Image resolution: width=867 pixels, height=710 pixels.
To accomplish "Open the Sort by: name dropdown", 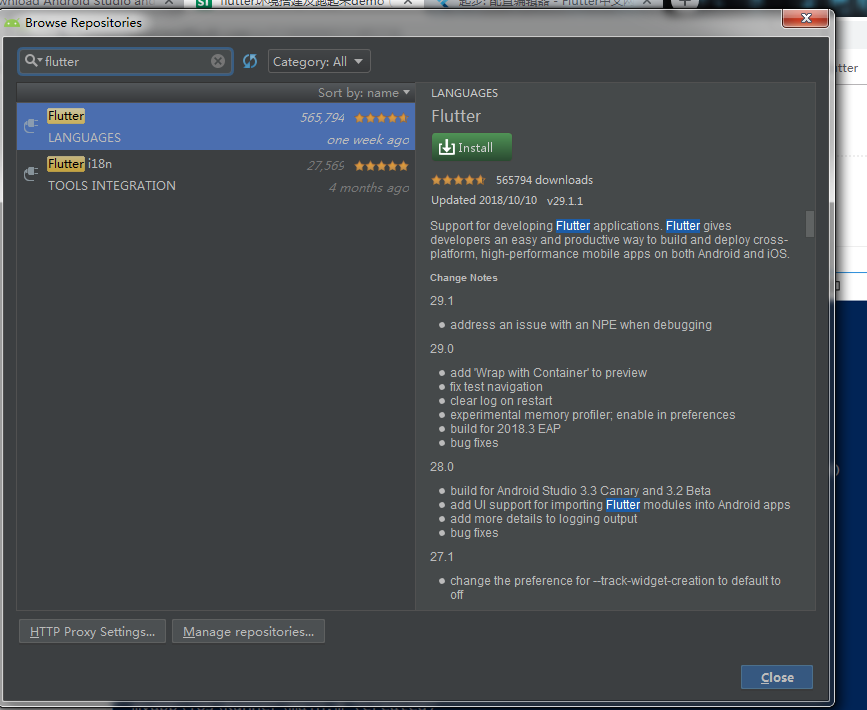I will coord(364,93).
